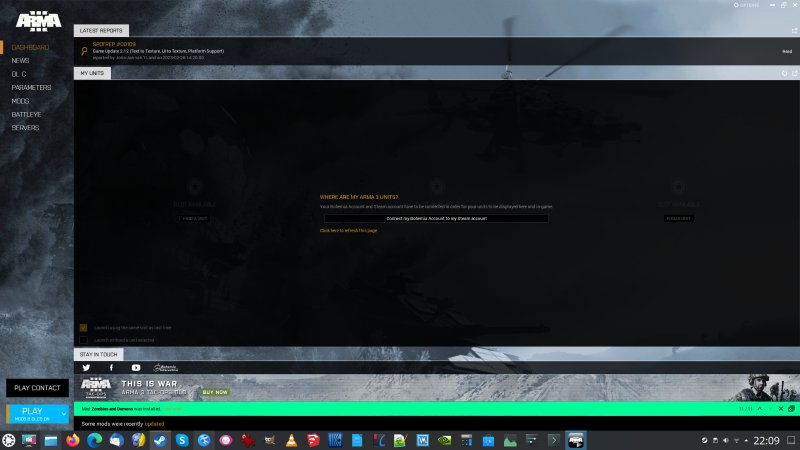Open the Facebook social link
This screenshot has height=450, width=800.
coord(111,368)
